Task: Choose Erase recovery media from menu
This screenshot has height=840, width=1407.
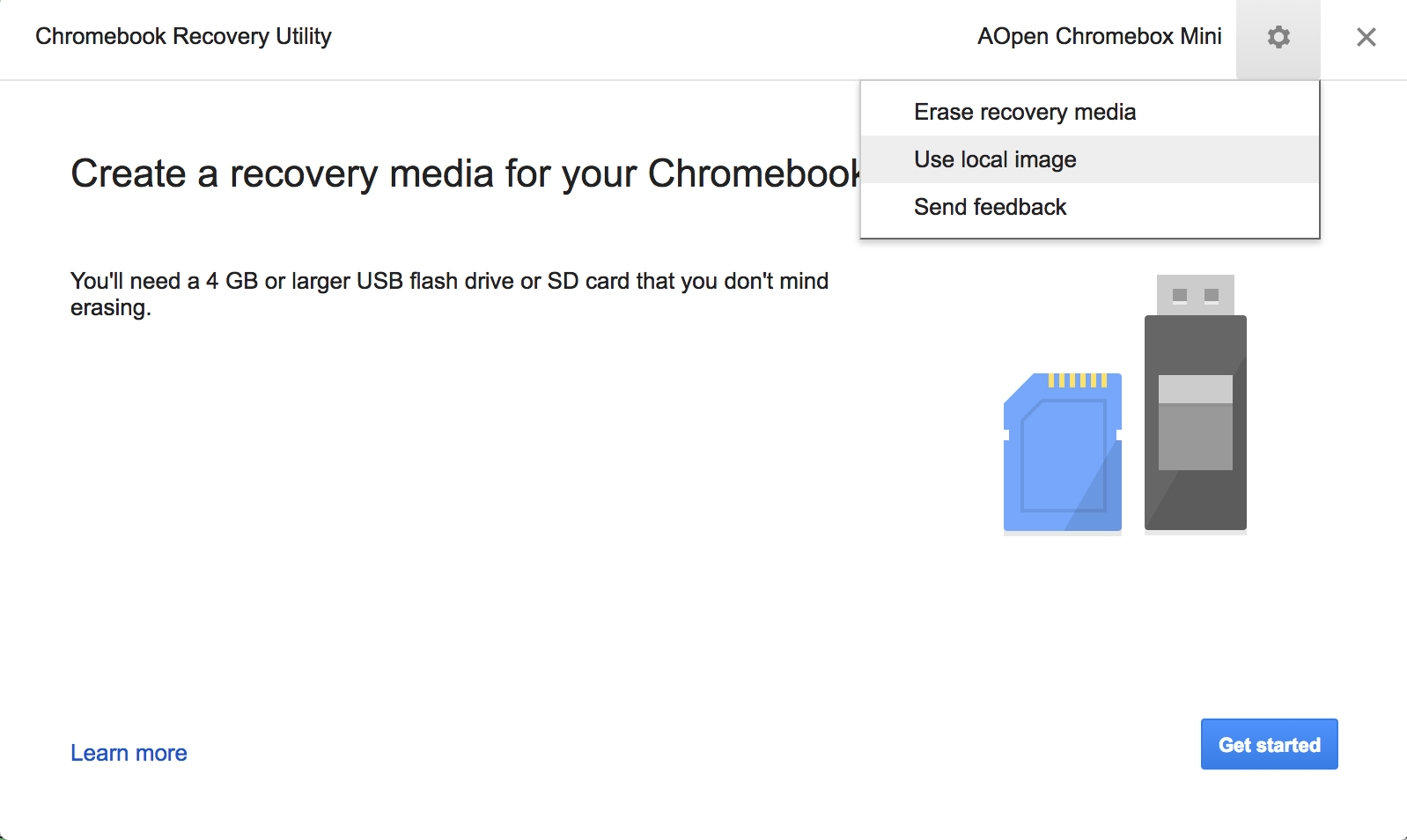Action: [1024, 113]
